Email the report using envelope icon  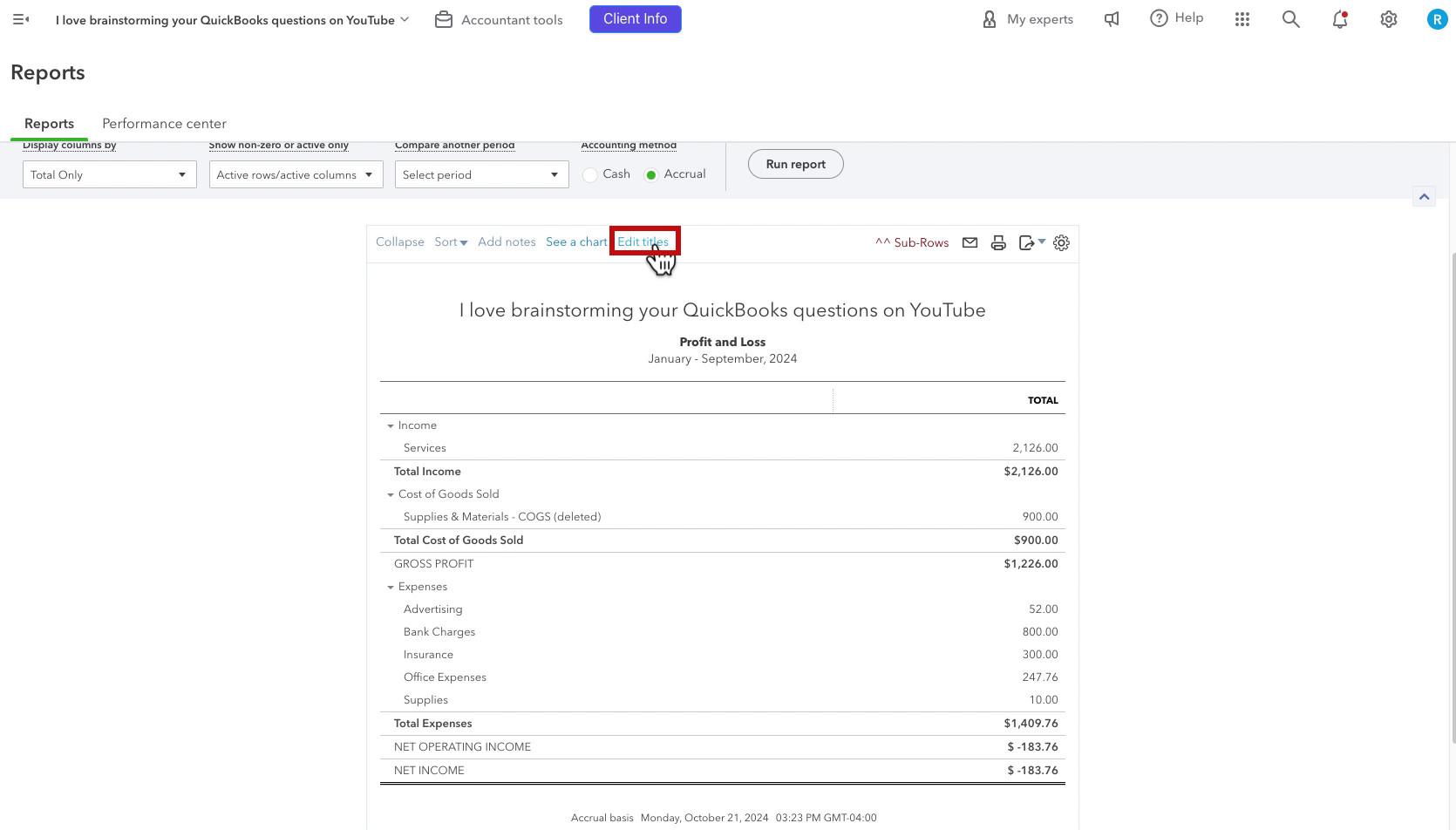[x=970, y=242]
